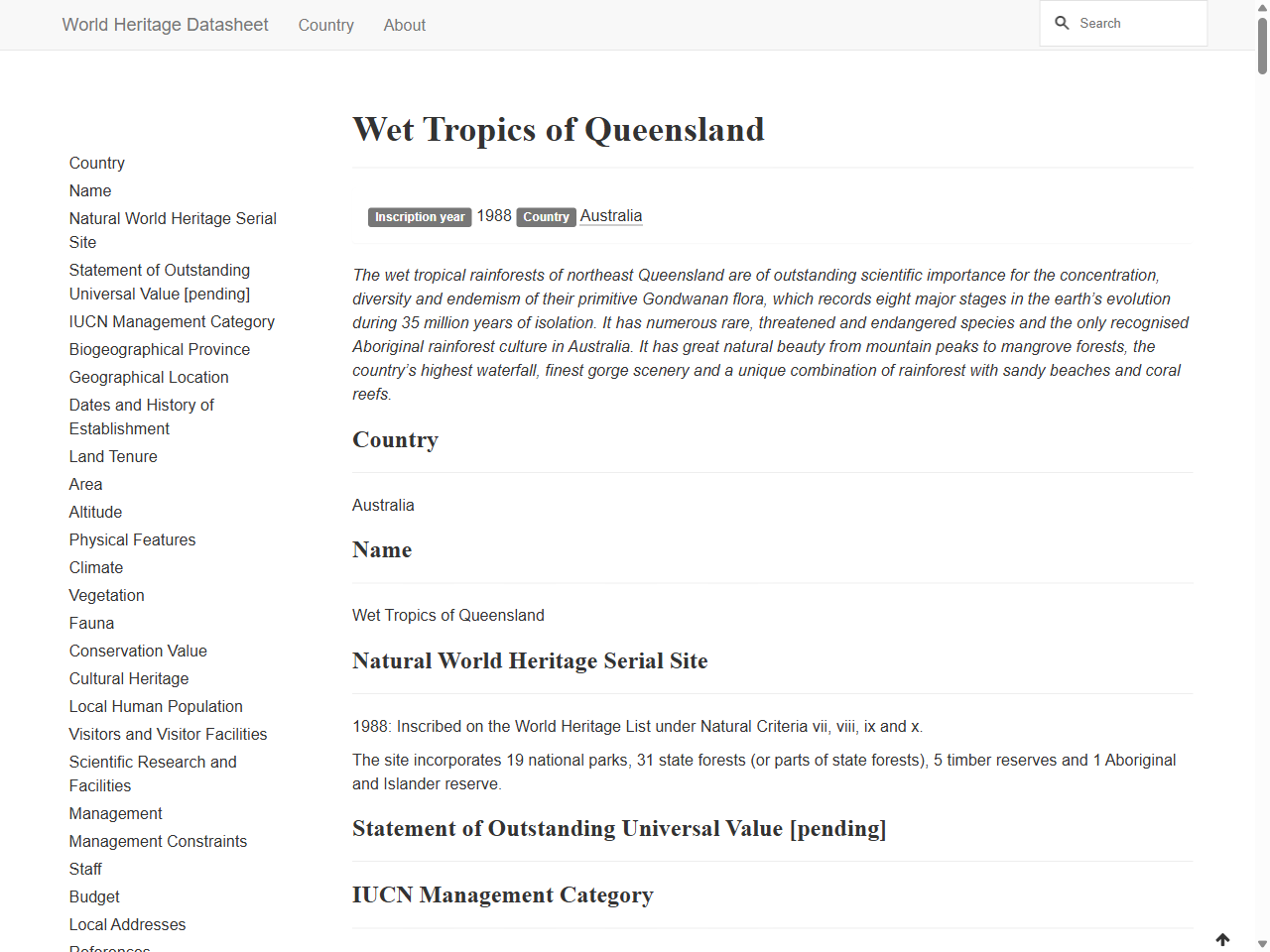Jump to Land Tenure section
The height and width of the screenshot is (952, 1270).
[x=112, y=456]
